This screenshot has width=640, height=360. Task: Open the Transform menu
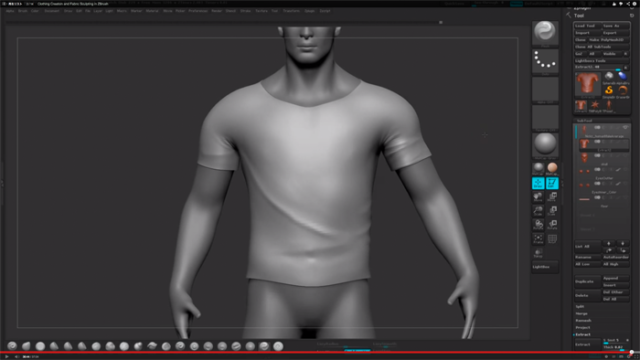pos(291,11)
